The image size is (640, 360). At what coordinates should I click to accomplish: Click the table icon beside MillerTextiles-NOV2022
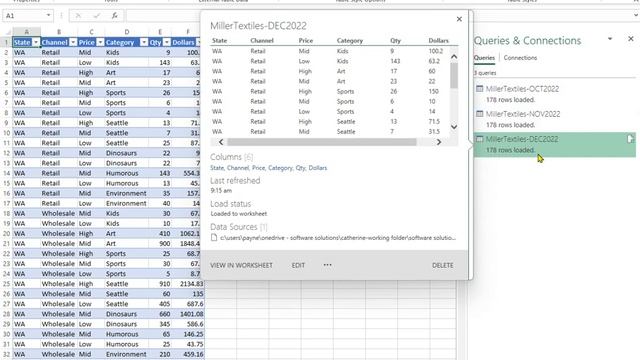[480, 114]
